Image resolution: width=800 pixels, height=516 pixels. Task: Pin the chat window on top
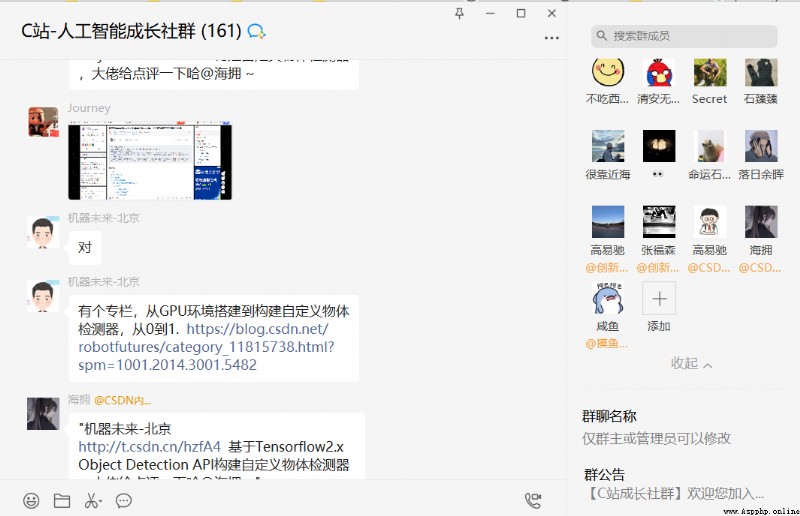pyautogui.click(x=459, y=14)
